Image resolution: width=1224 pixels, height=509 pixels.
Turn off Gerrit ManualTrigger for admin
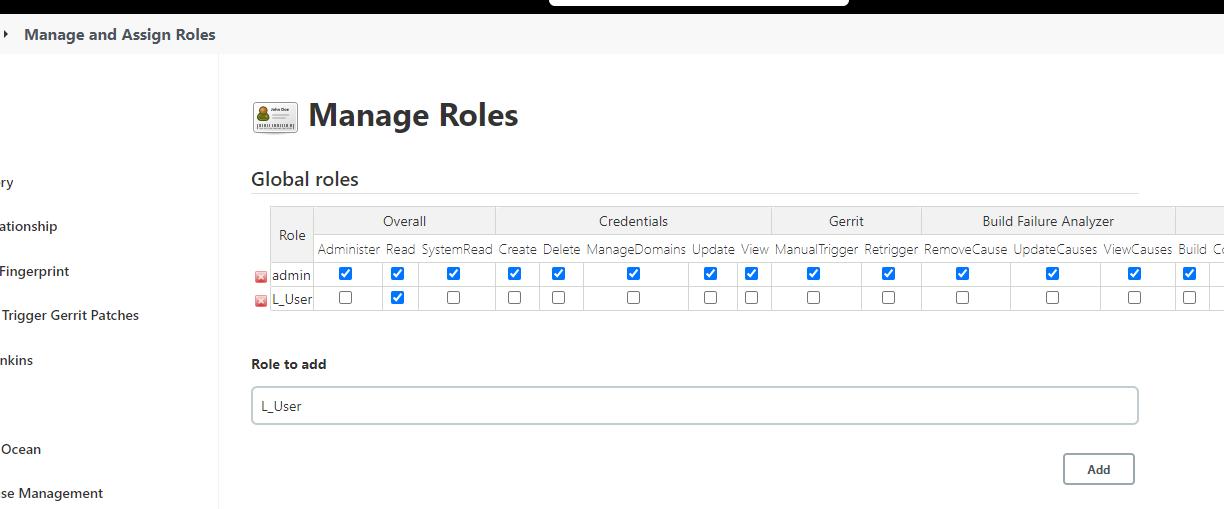coord(814,274)
